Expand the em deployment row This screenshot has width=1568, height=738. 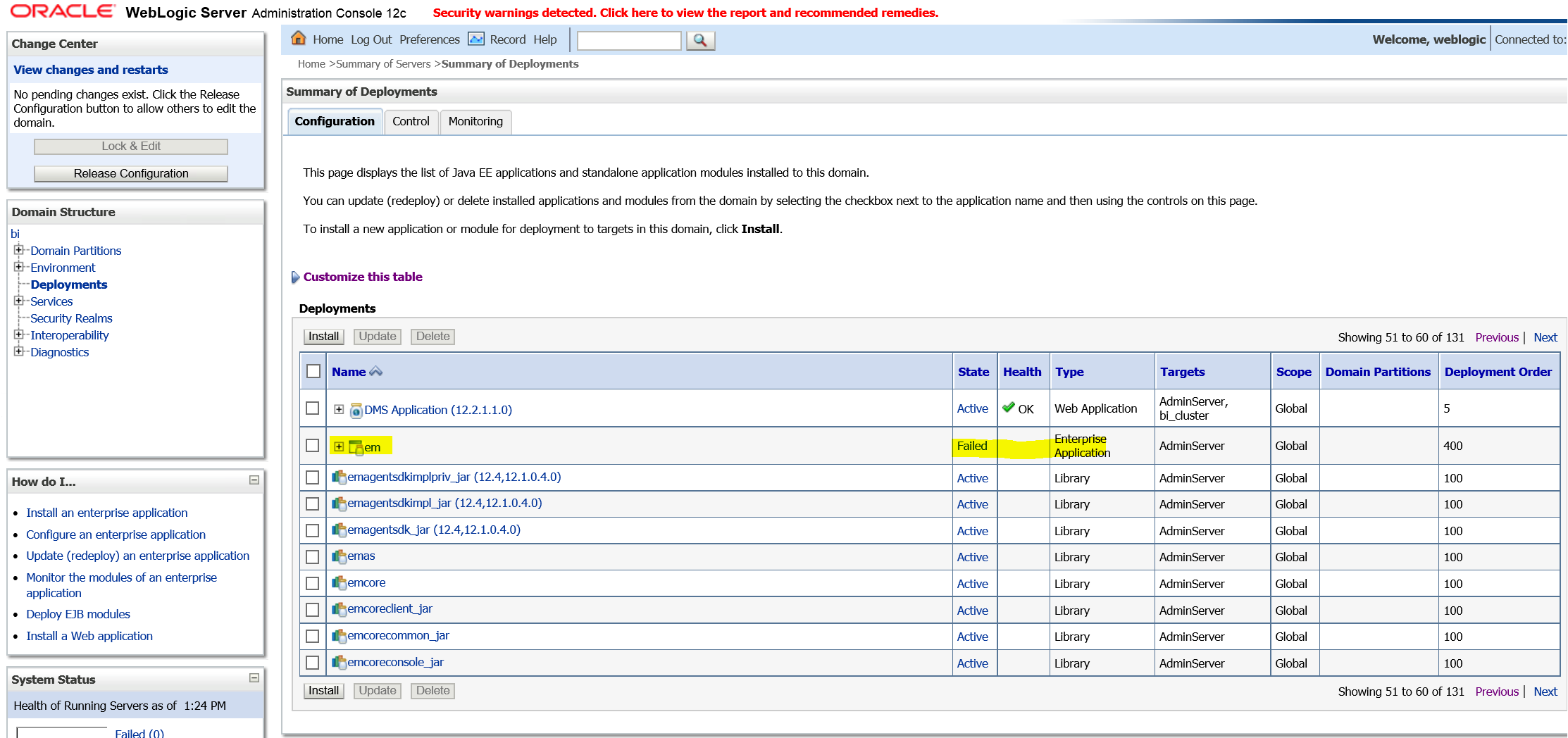[x=339, y=446]
